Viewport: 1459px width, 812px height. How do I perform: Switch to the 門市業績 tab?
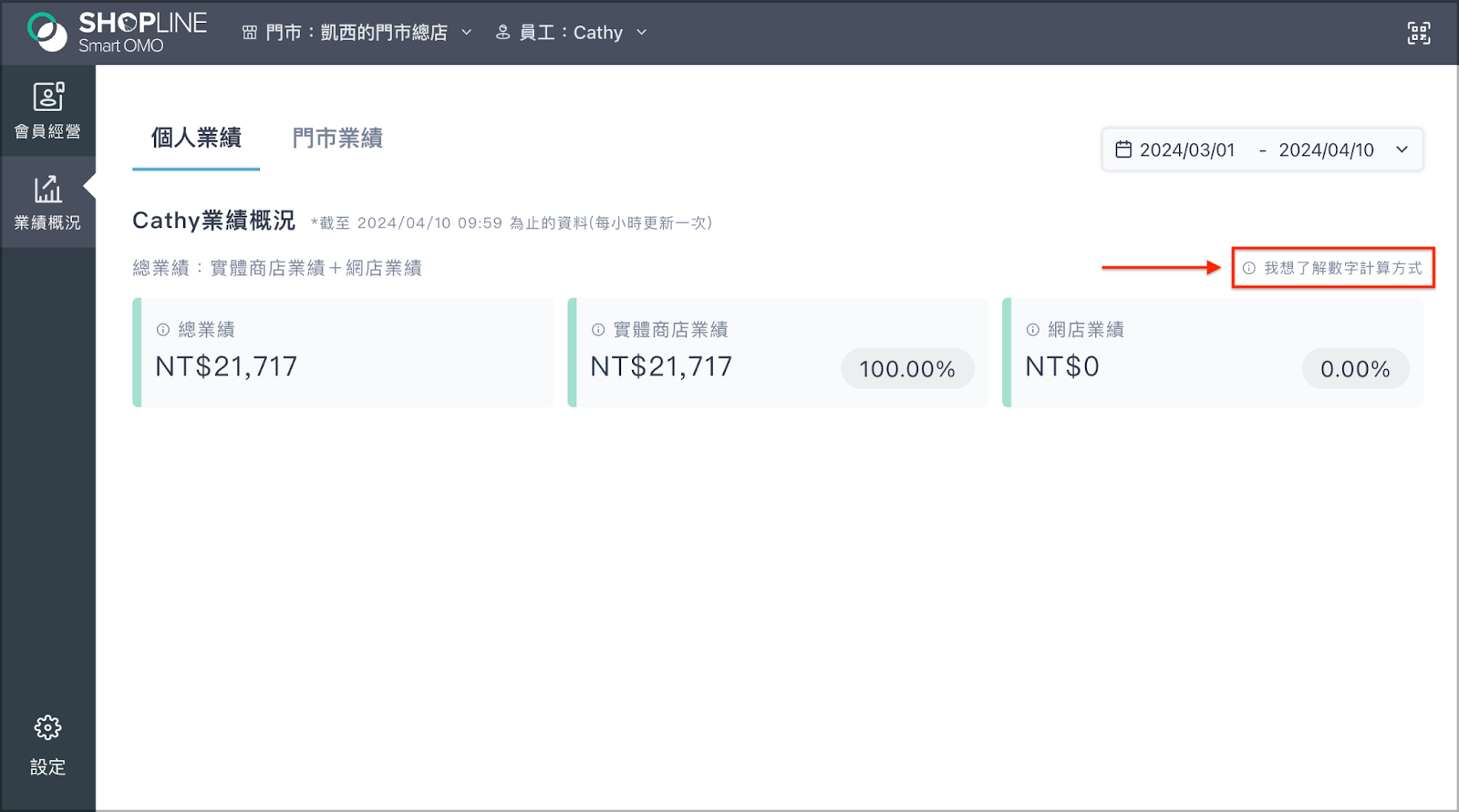tap(337, 138)
